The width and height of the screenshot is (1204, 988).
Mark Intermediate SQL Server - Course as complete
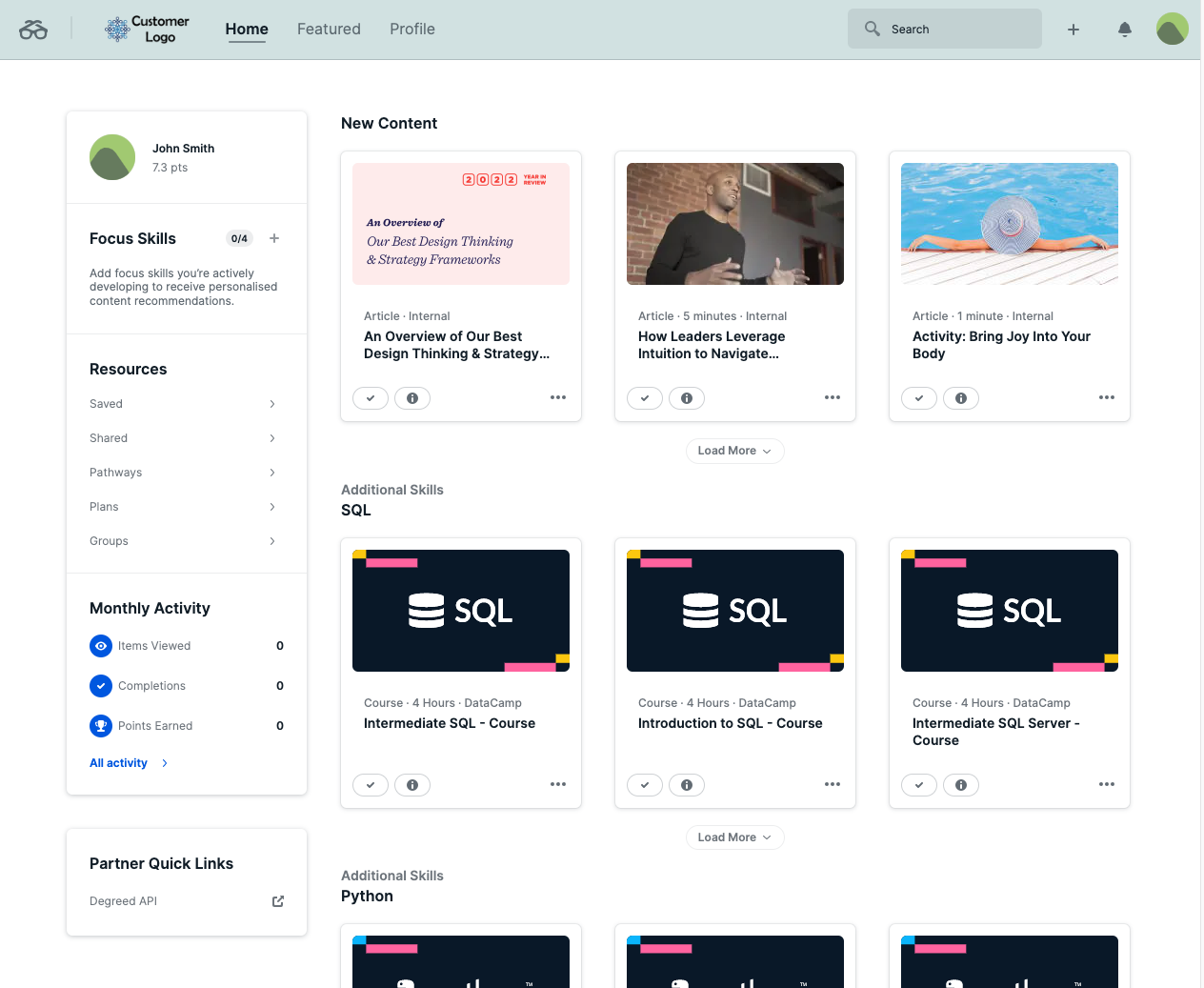[x=919, y=785]
